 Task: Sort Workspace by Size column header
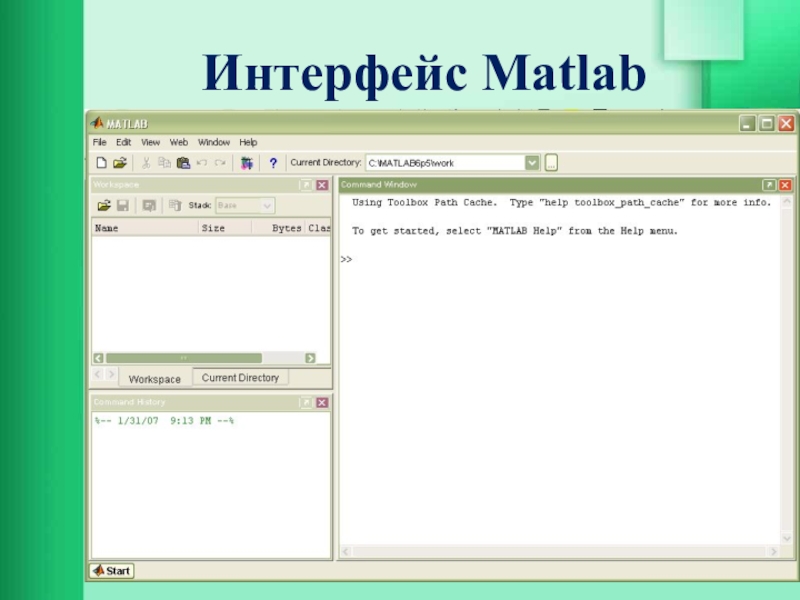[x=225, y=228]
